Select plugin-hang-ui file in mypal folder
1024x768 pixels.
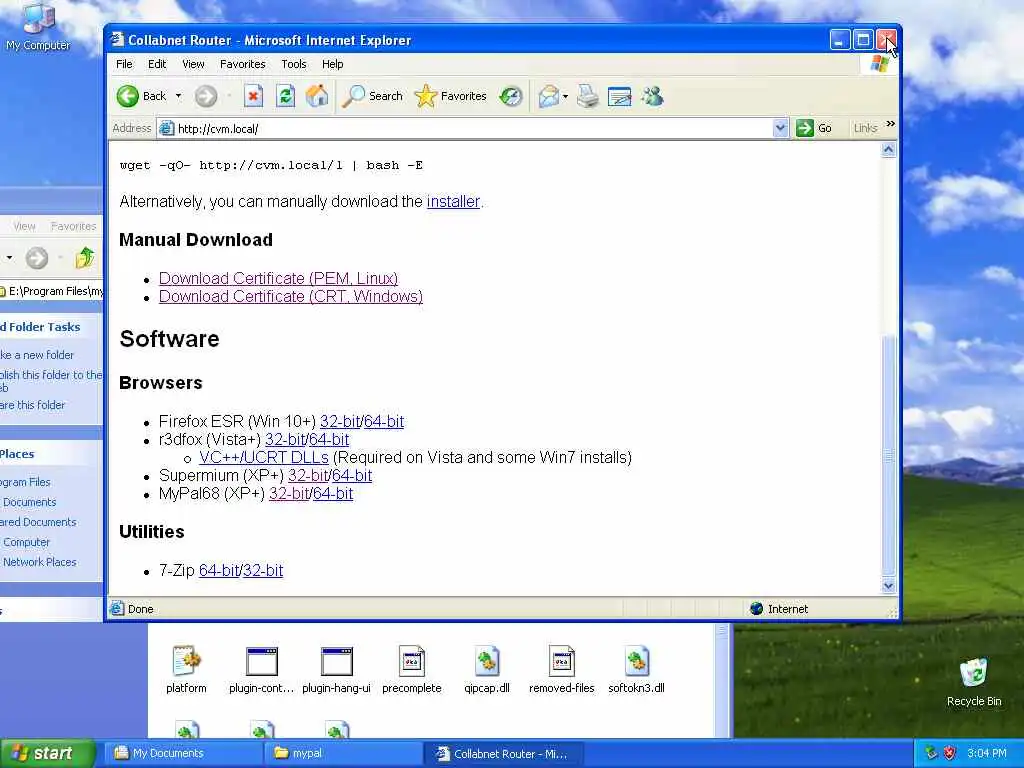click(336, 669)
